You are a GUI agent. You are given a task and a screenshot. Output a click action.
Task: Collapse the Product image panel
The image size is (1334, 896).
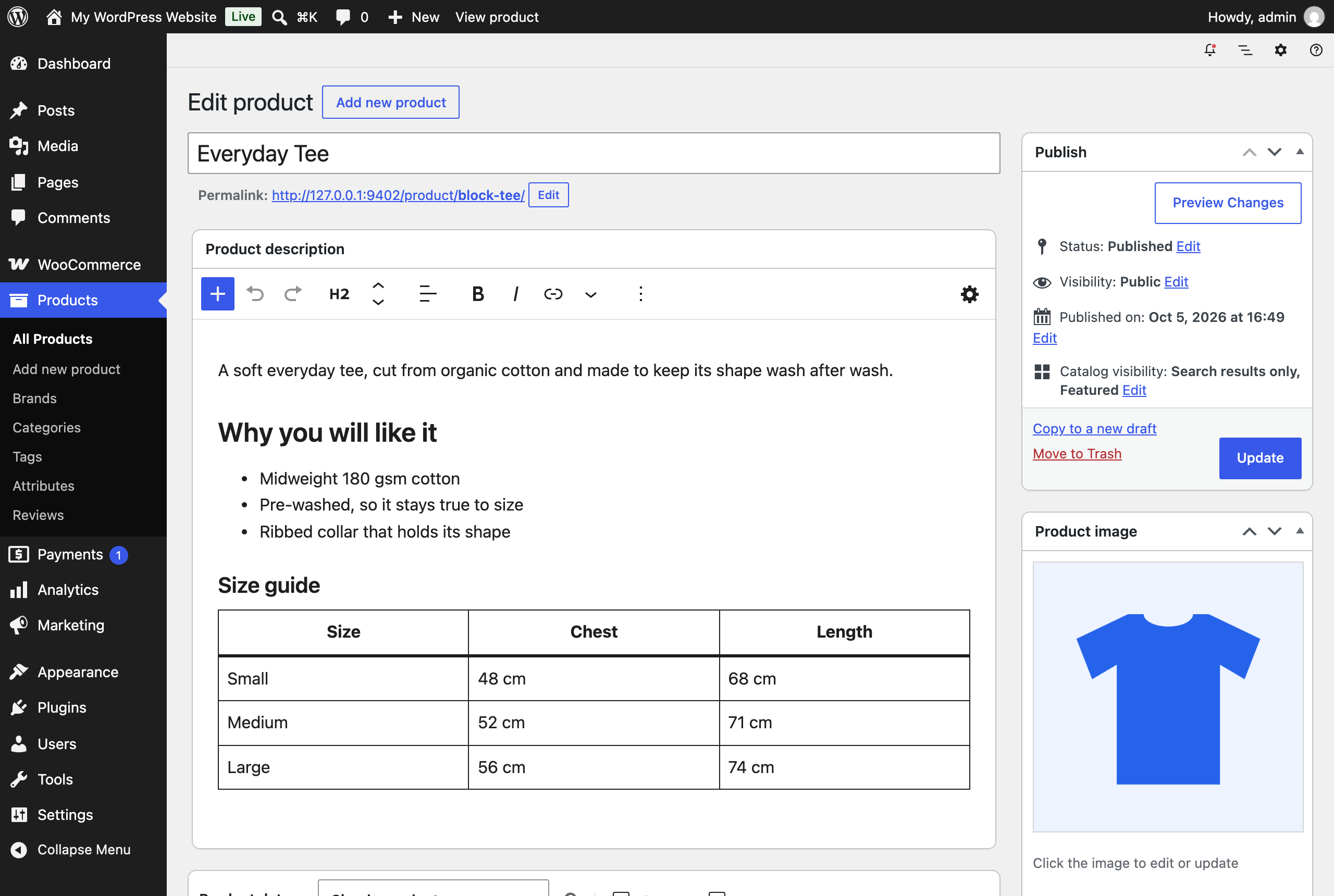[1300, 531]
